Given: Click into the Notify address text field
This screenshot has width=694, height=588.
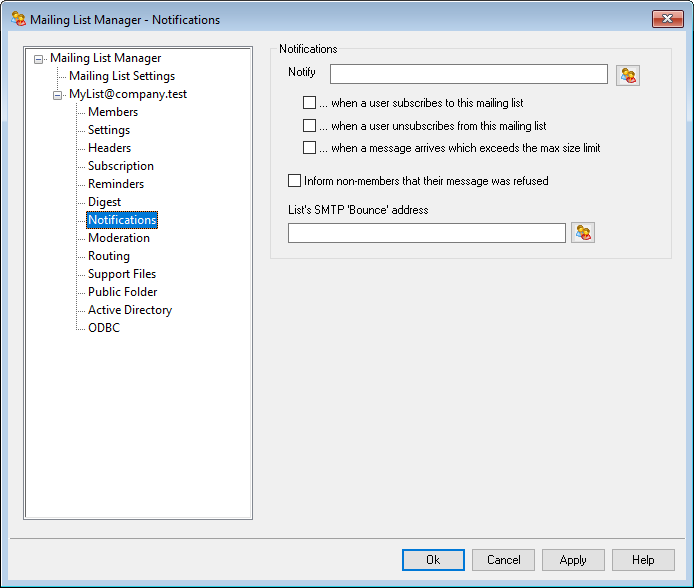Looking at the screenshot, I should pyautogui.click(x=468, y=74).
